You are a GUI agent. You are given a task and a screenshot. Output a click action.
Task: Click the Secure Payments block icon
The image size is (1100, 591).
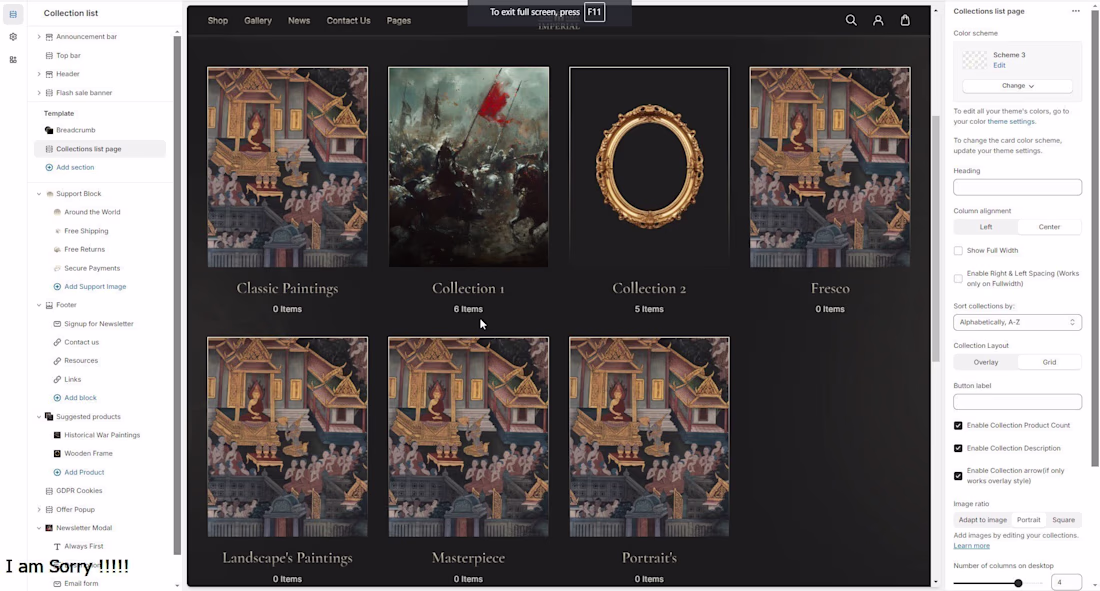click(58, 268)
